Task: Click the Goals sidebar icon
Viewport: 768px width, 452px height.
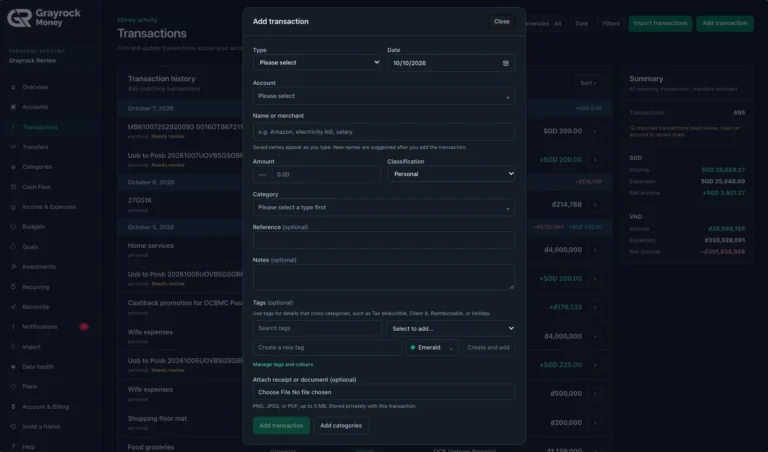Action: pyautogui.click(x=13, y=247)
